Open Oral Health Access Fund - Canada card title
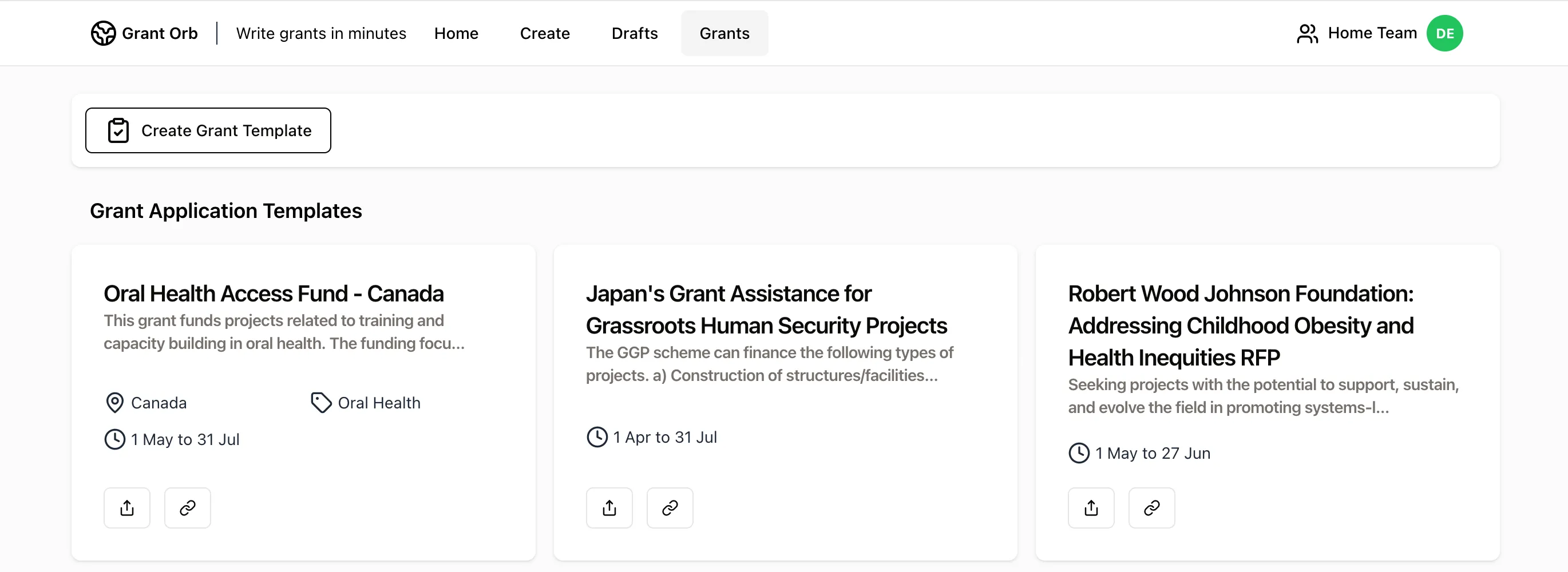The height and width of the screenshot is (572, 1568). pyautogui.click(x=274, y=294)
